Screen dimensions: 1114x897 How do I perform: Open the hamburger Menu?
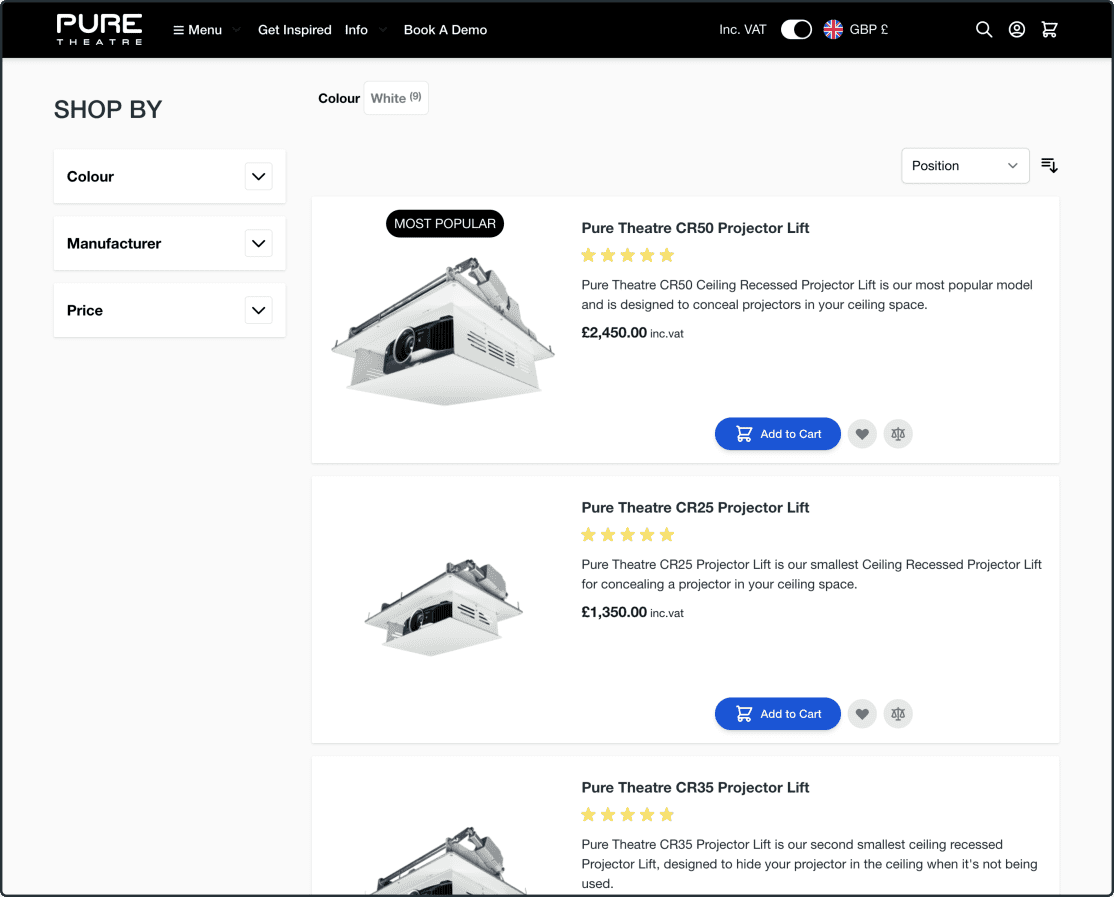(x=198, y=30)
